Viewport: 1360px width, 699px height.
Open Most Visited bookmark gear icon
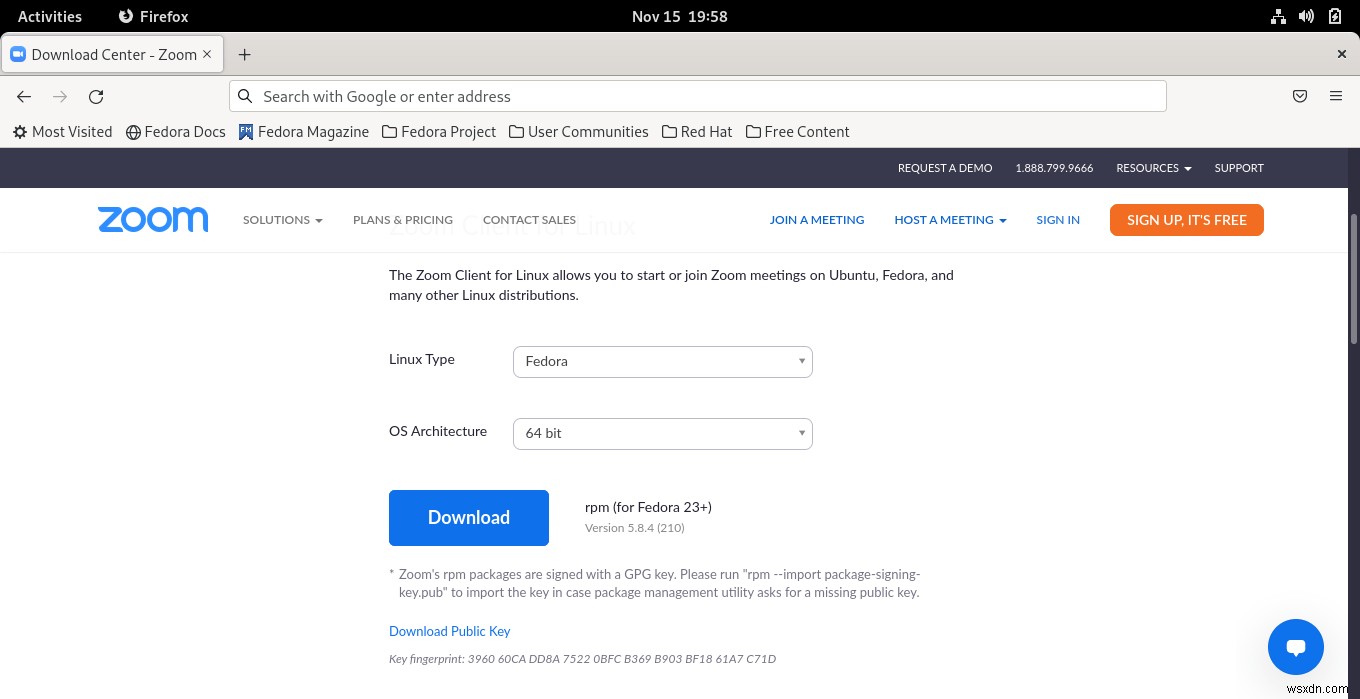tap(20, 132)
